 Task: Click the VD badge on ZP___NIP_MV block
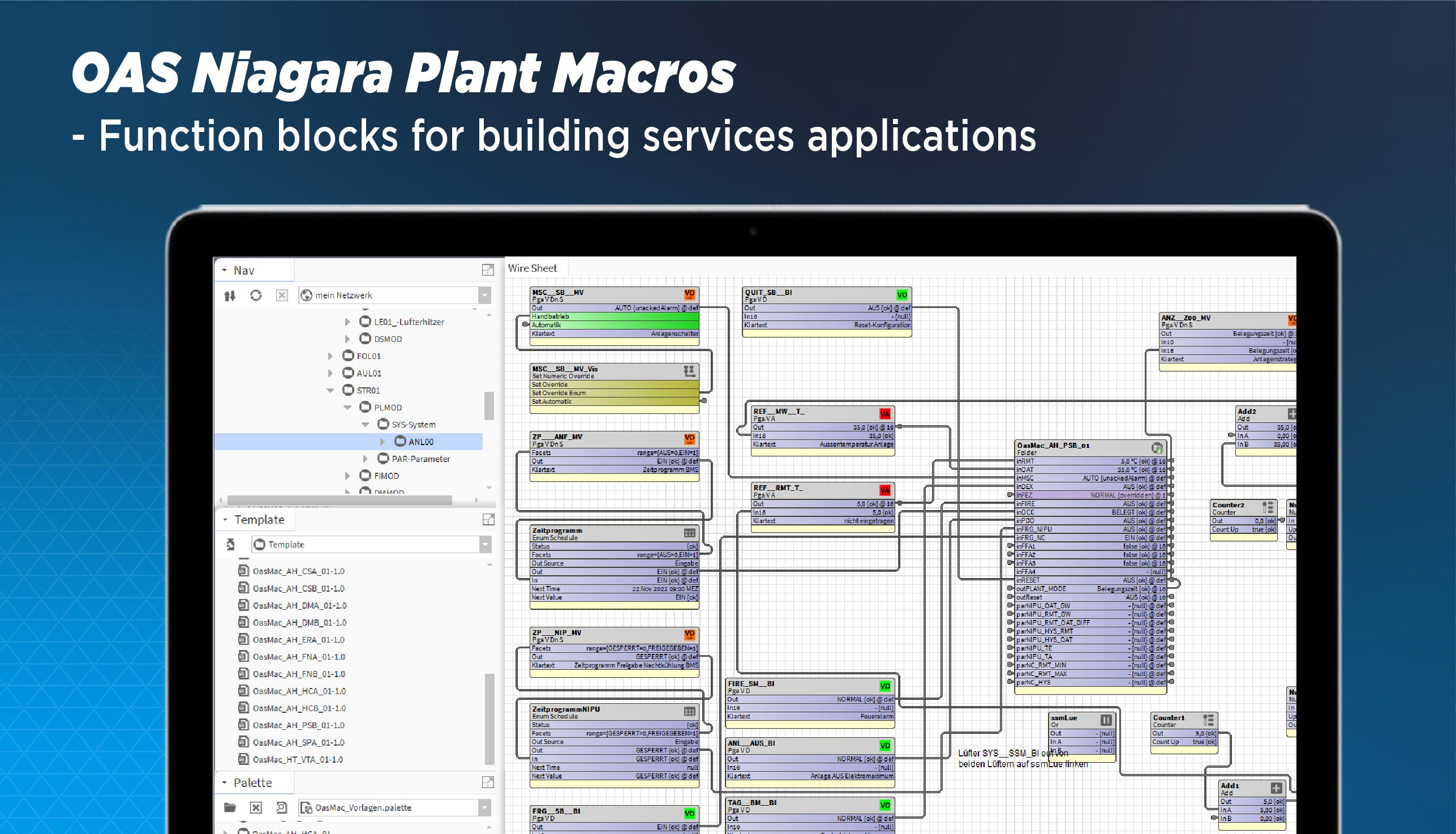pos(690,635)
